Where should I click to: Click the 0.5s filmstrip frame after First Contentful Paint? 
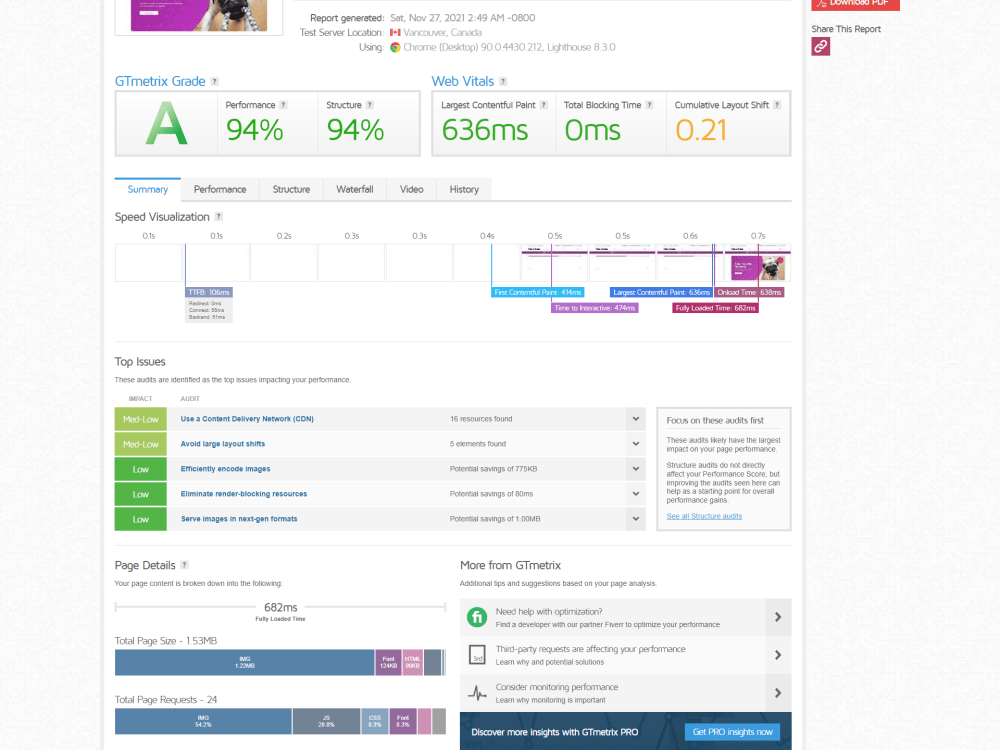554,263
